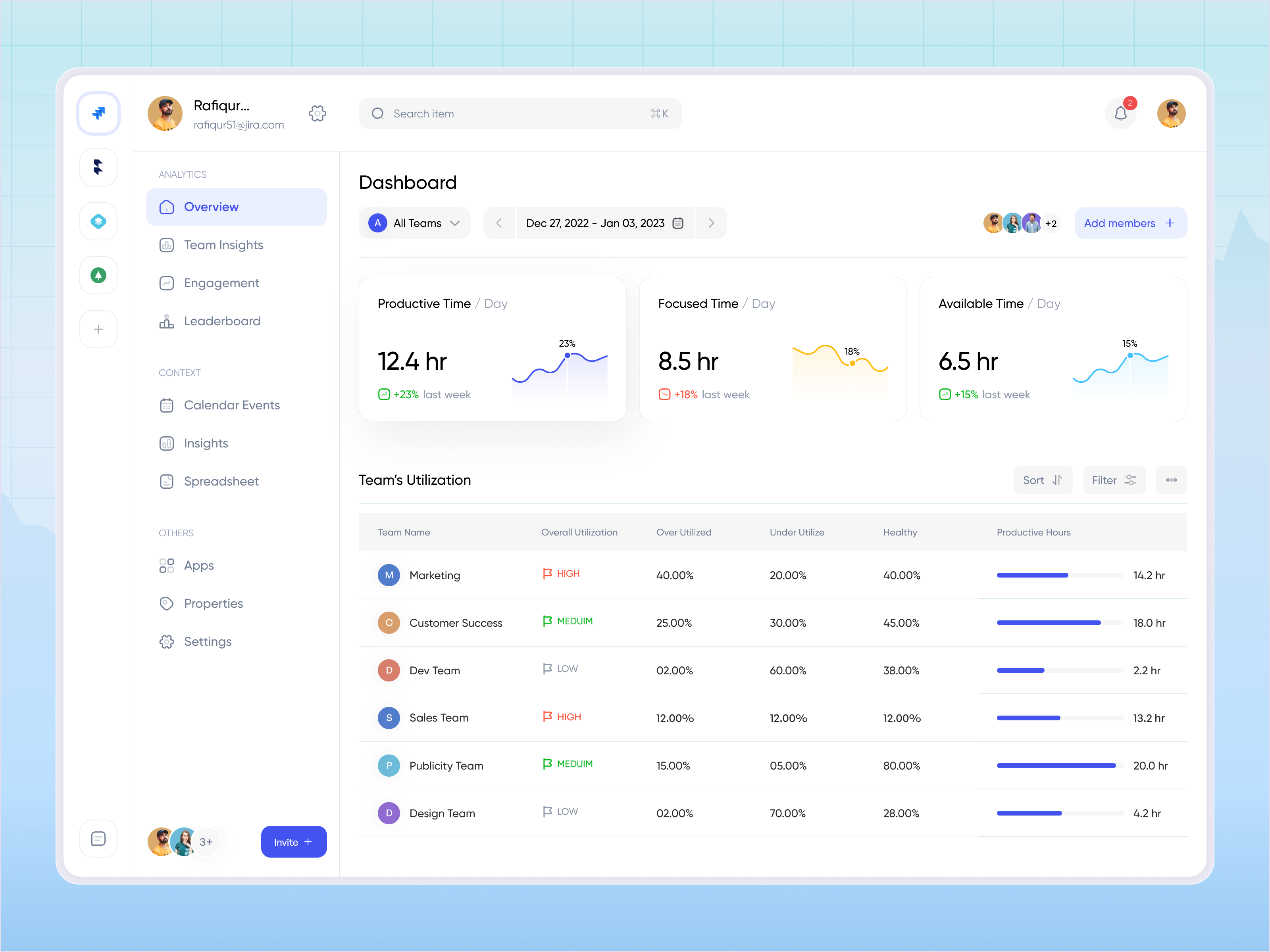Screen dimensions: 1270x952
Task: Open the Spreadsheet section in the sidebar
Action: [x=221, y=481]
